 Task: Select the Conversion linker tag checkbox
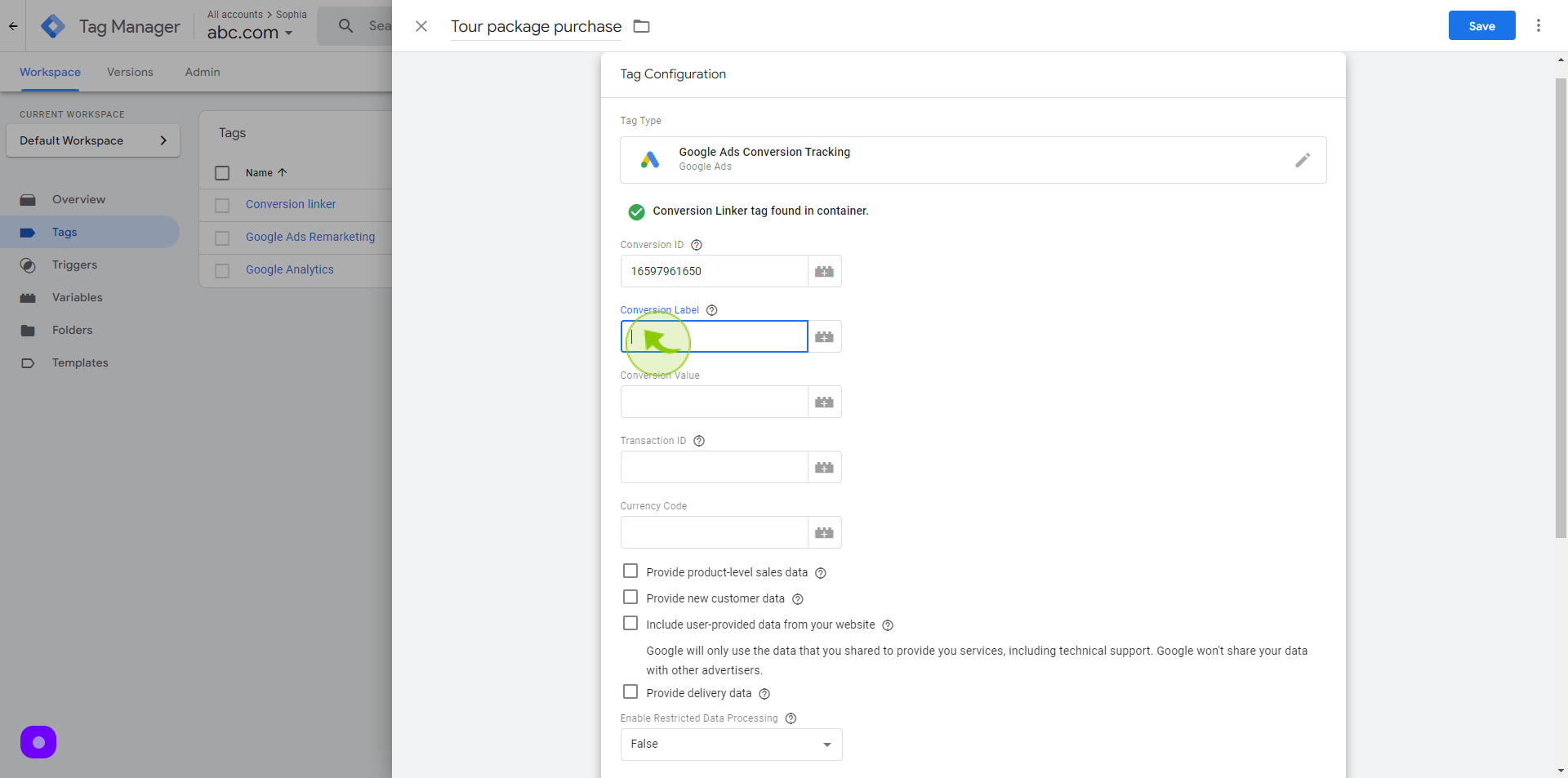coord(222,206)
